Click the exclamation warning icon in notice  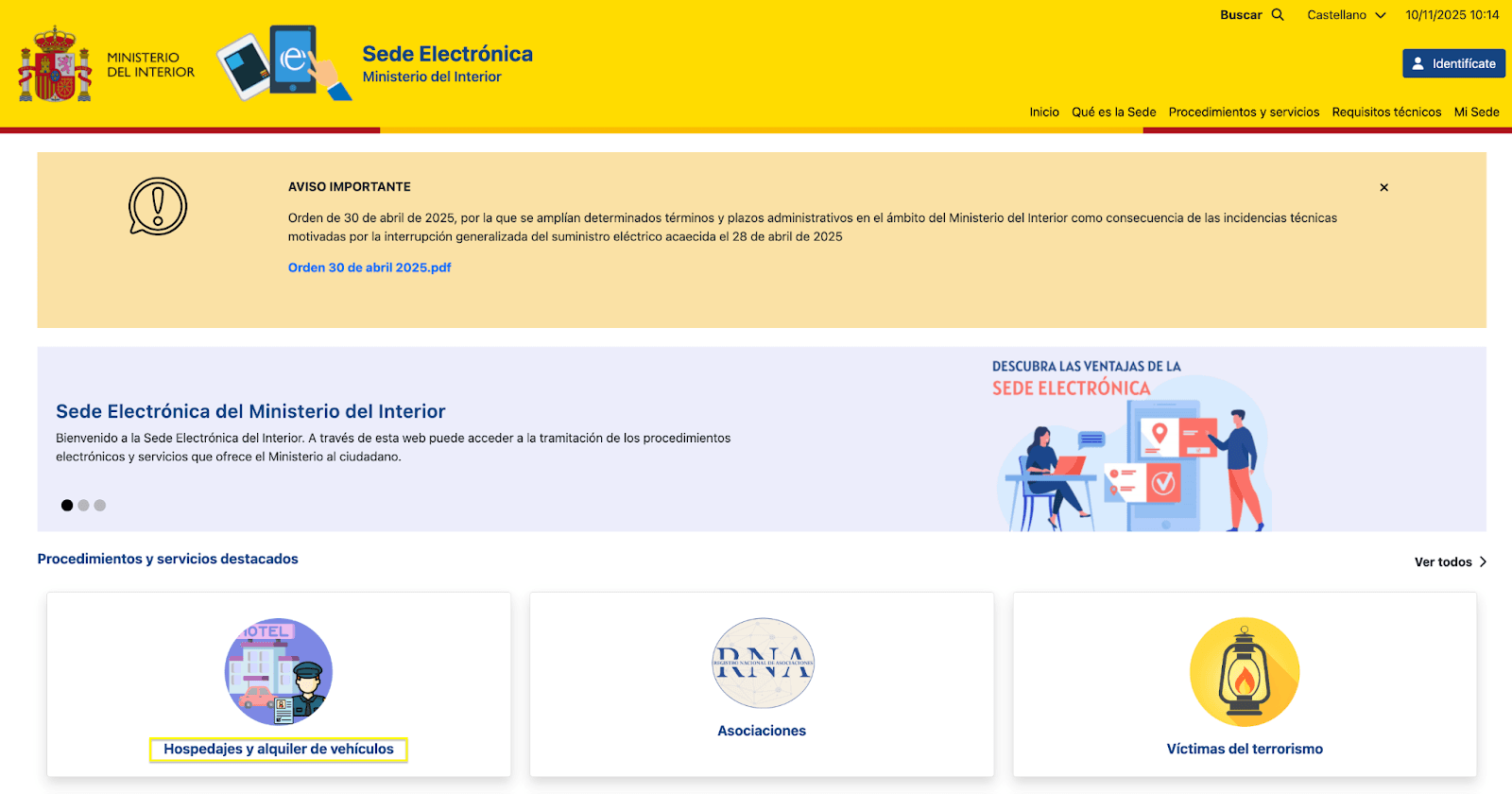158,206
